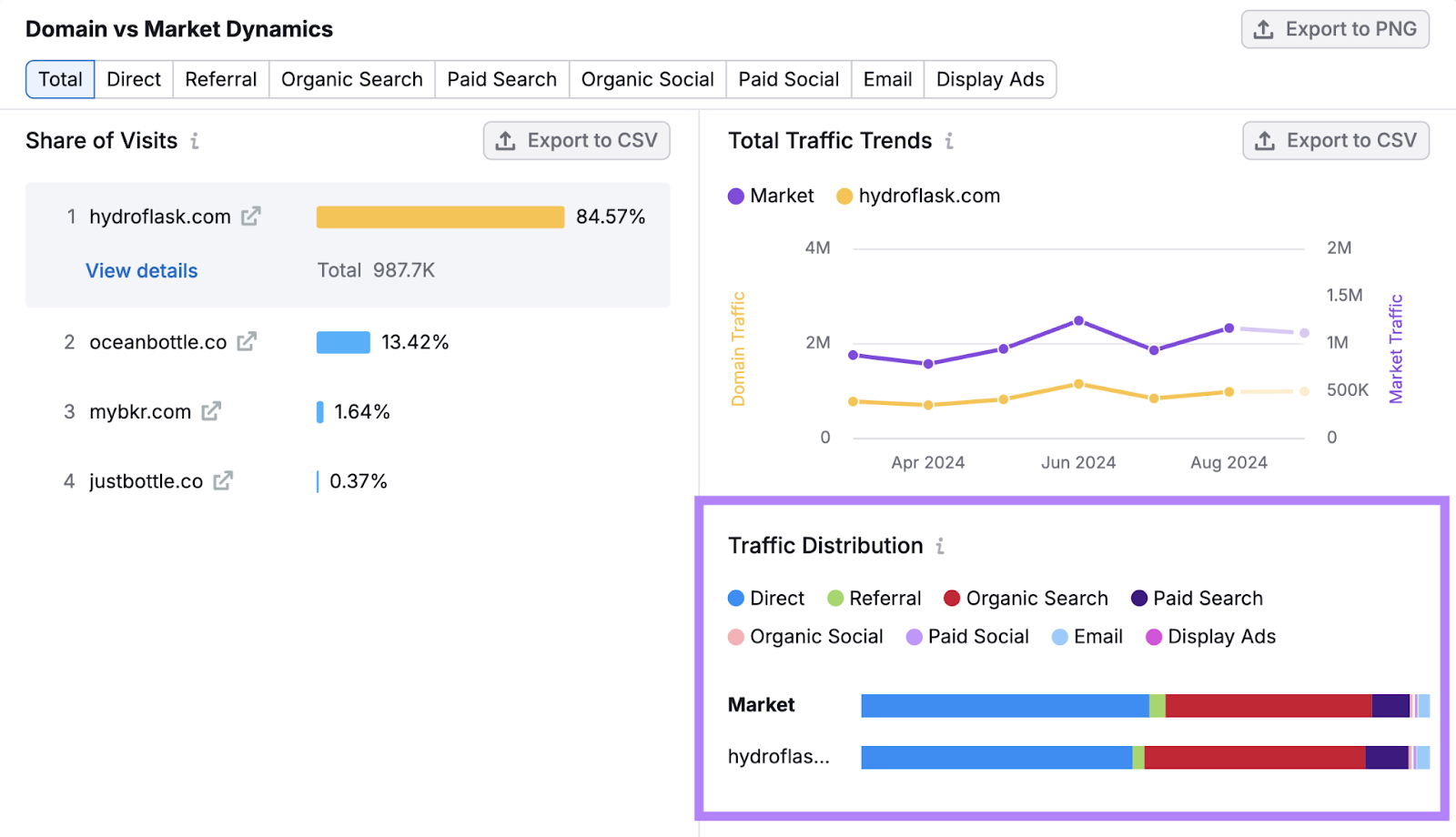This screenshot has height=837, width=1456.
Task: Click Market Organic Search red segment
Action: (x=1269, y=705)
